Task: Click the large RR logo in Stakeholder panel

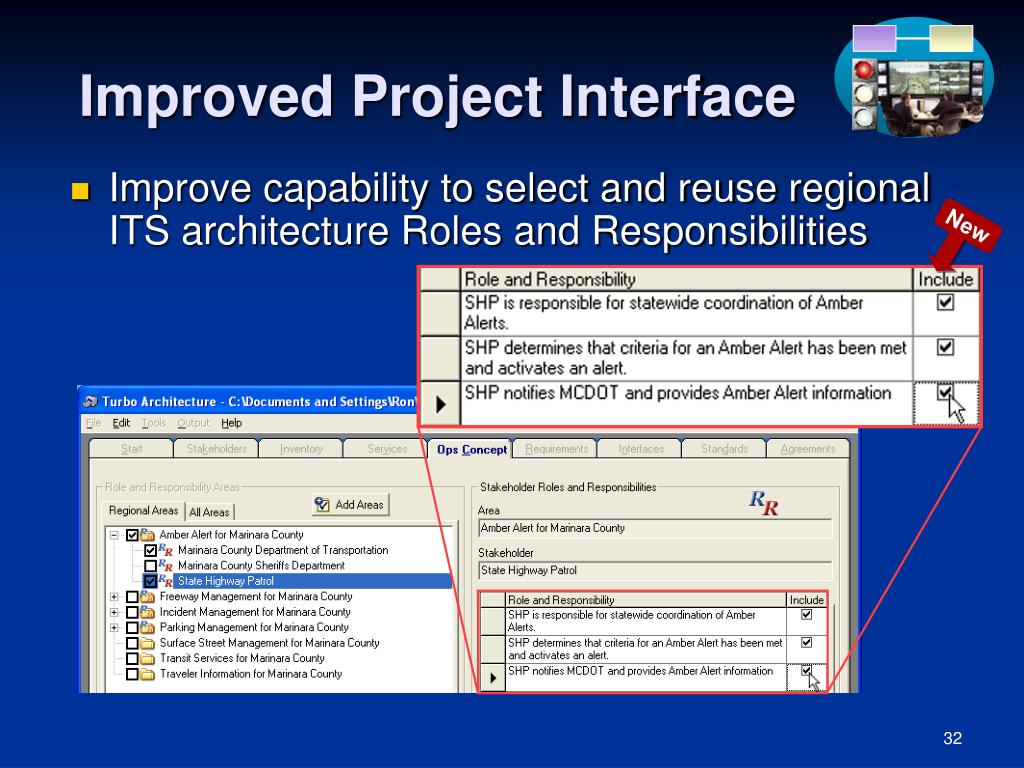Action: pyautogui.click(x=763, y=502)
